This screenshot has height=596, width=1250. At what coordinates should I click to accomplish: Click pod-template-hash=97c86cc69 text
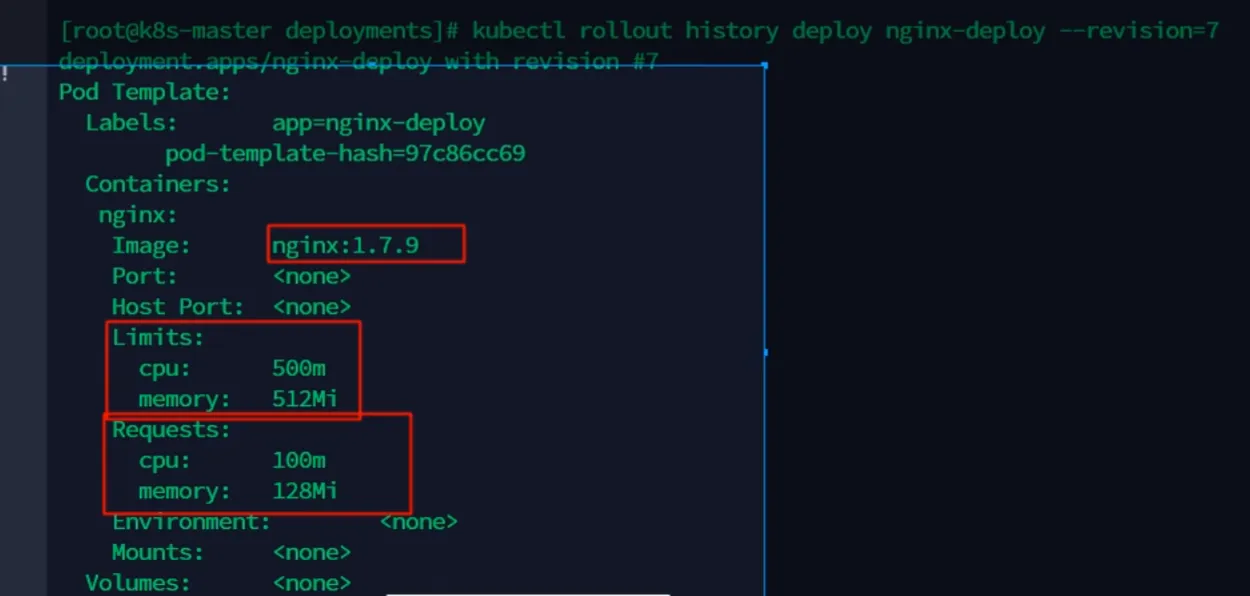click(345, 154)
